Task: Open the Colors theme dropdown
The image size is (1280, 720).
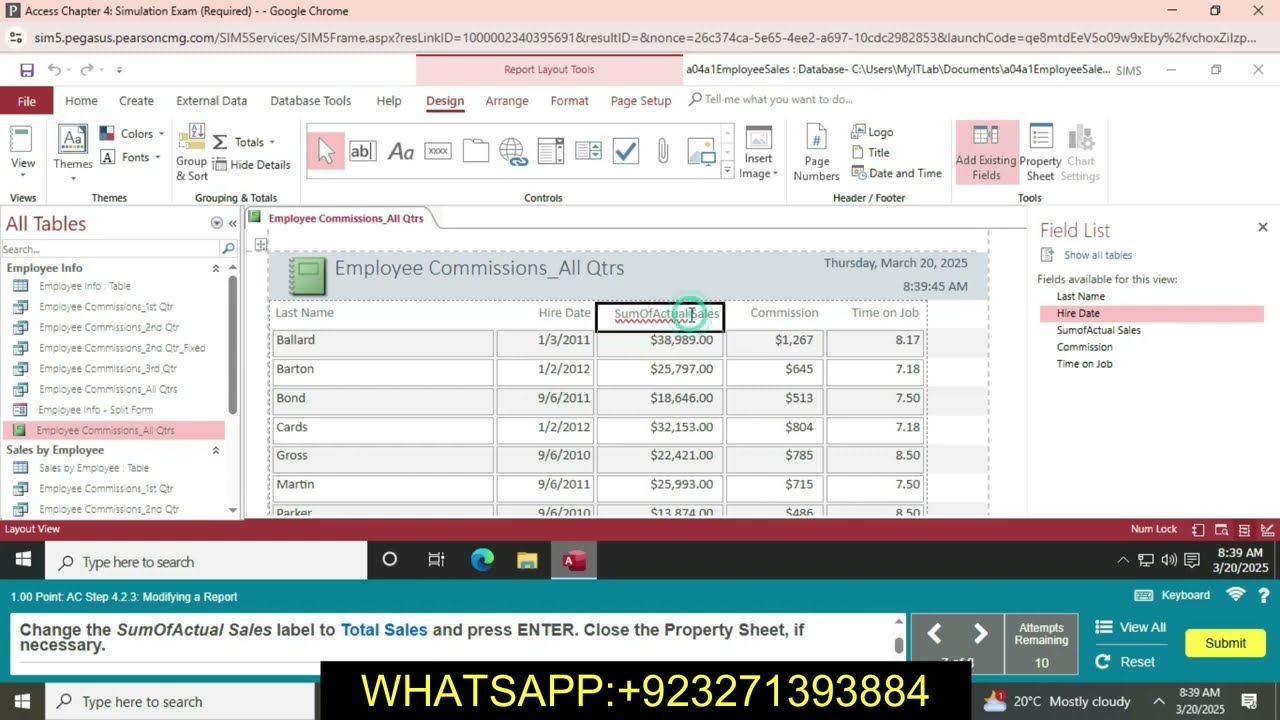Action: 133,134
